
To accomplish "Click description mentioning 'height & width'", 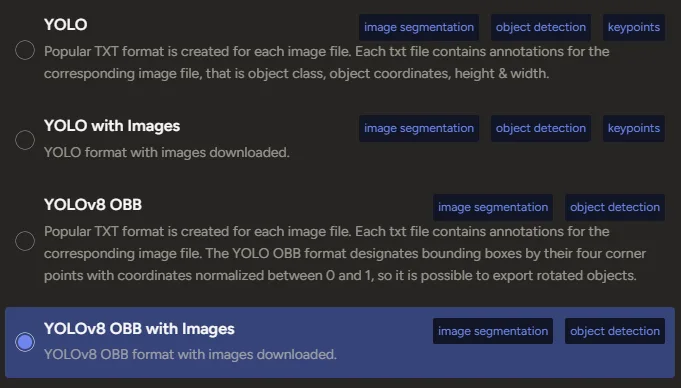I will click(327, 63).
